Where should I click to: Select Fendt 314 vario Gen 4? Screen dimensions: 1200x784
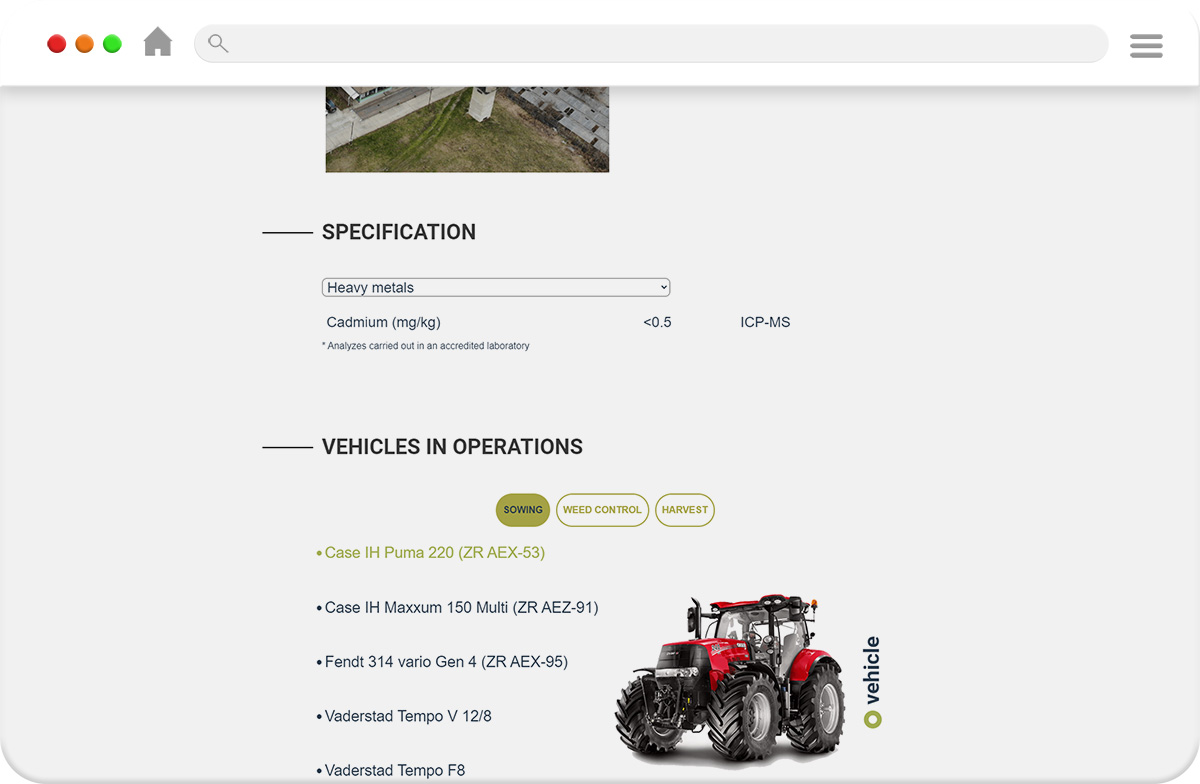445,661
